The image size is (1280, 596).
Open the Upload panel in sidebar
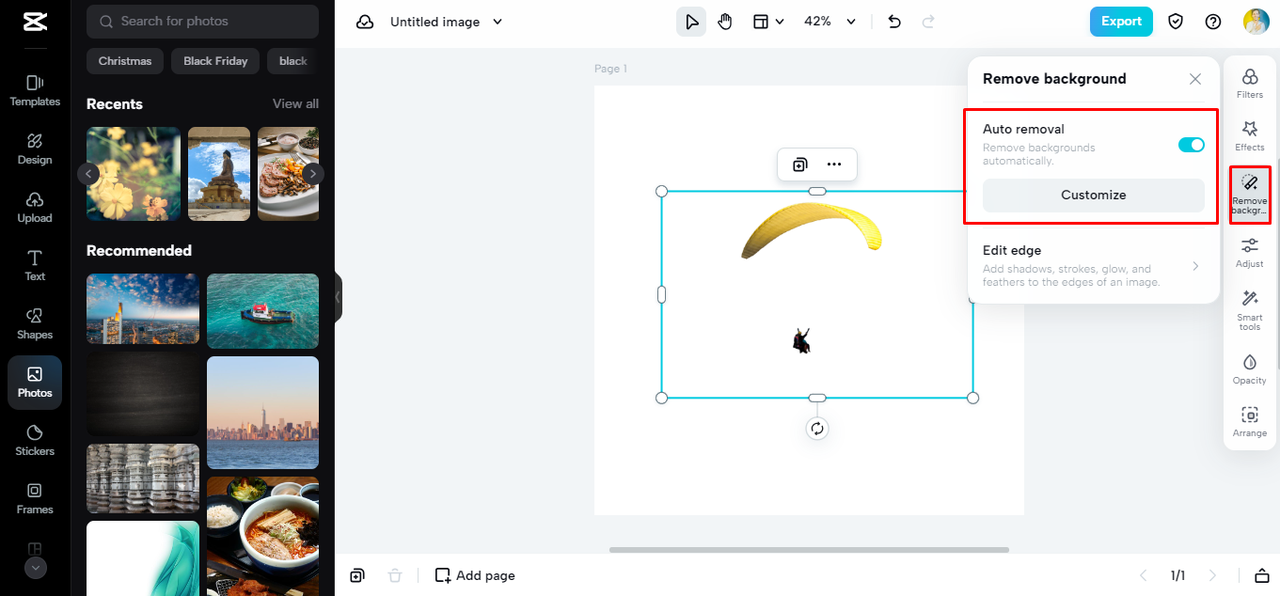(35, 207)
